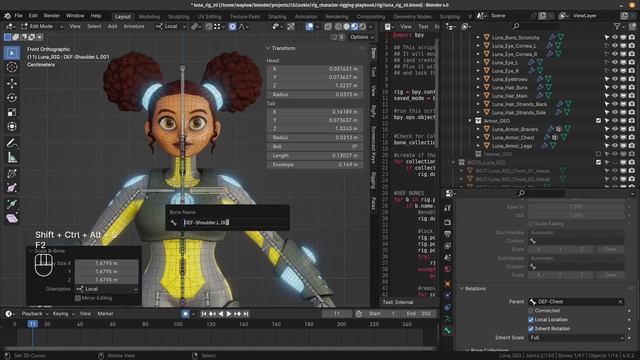Image resolution: width=640 pixels, height=360 pixels.
Task: Open the Local transform orientation dropdown in header
Action: (x=171, y=27)
